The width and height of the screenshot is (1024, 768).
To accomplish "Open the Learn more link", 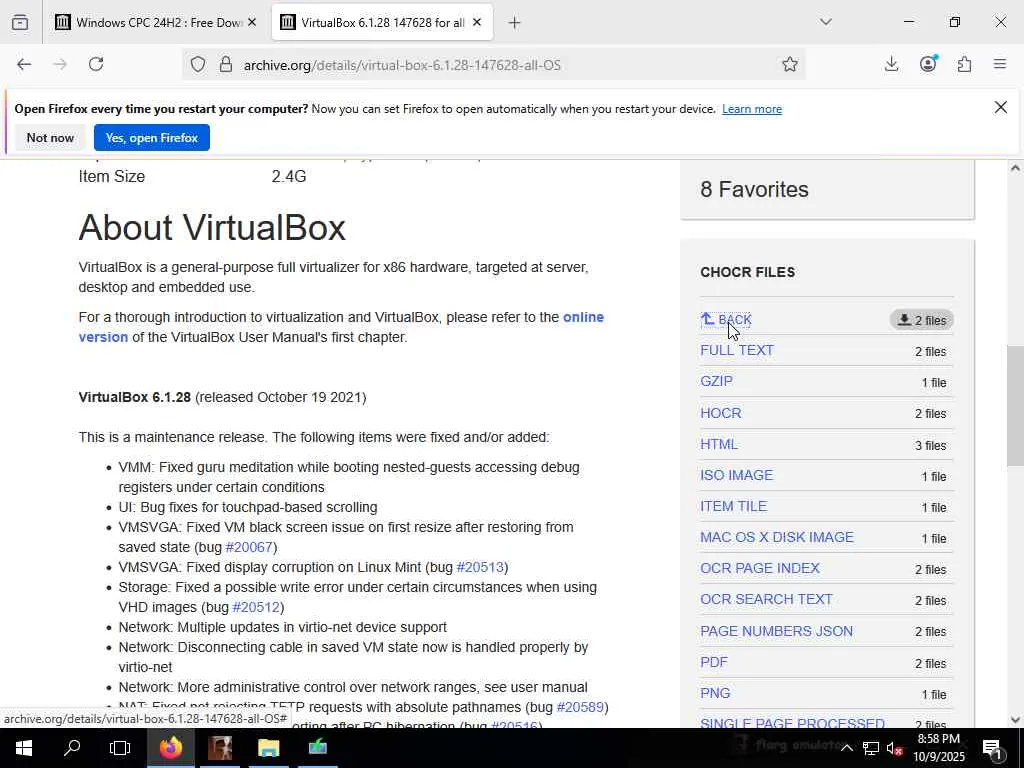I will point(752,109).
